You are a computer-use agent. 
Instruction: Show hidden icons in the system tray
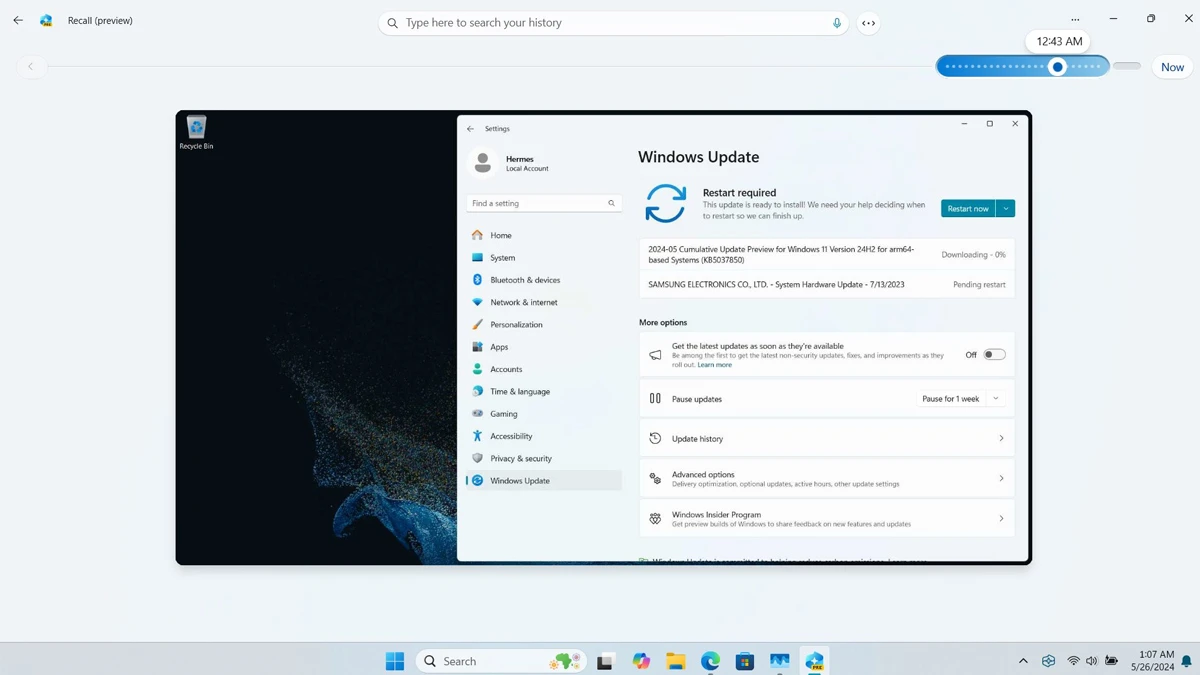click(1023, 661)
